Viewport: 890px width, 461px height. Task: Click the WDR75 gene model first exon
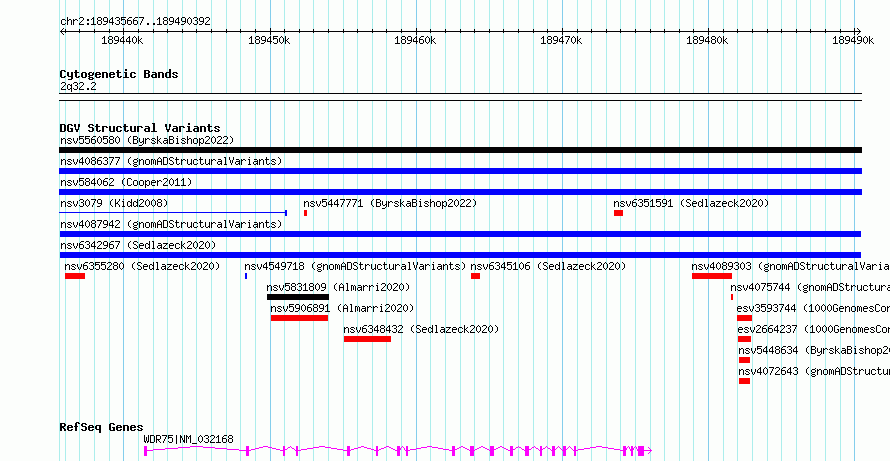click(145, 451)
